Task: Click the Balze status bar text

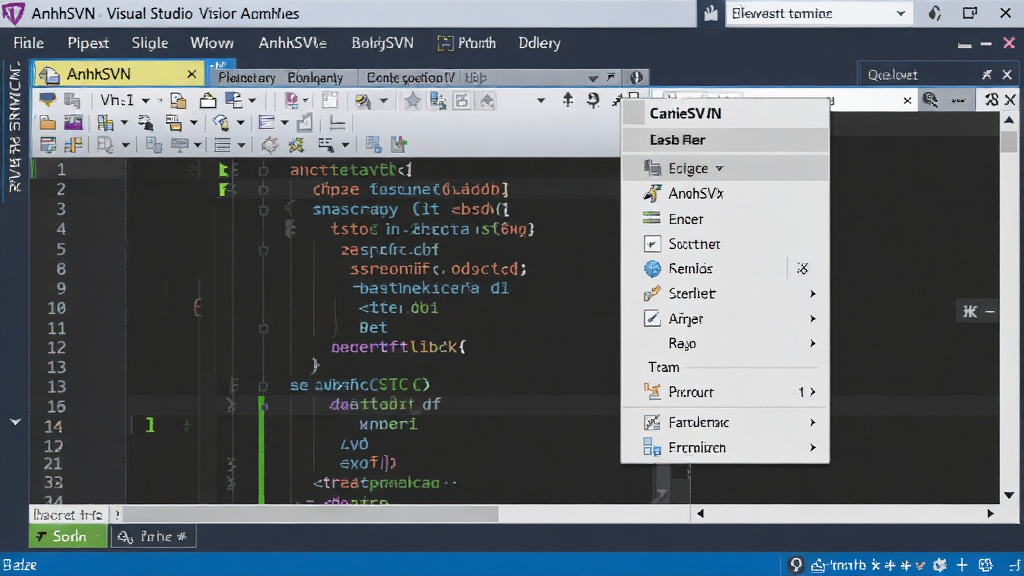Action: [20, 565]
